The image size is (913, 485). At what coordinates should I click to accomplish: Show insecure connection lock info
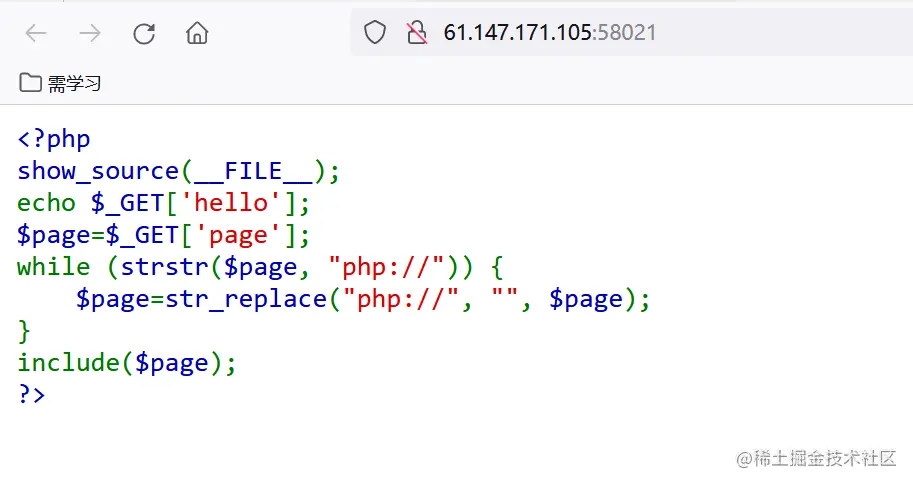[x=416, y=33]
